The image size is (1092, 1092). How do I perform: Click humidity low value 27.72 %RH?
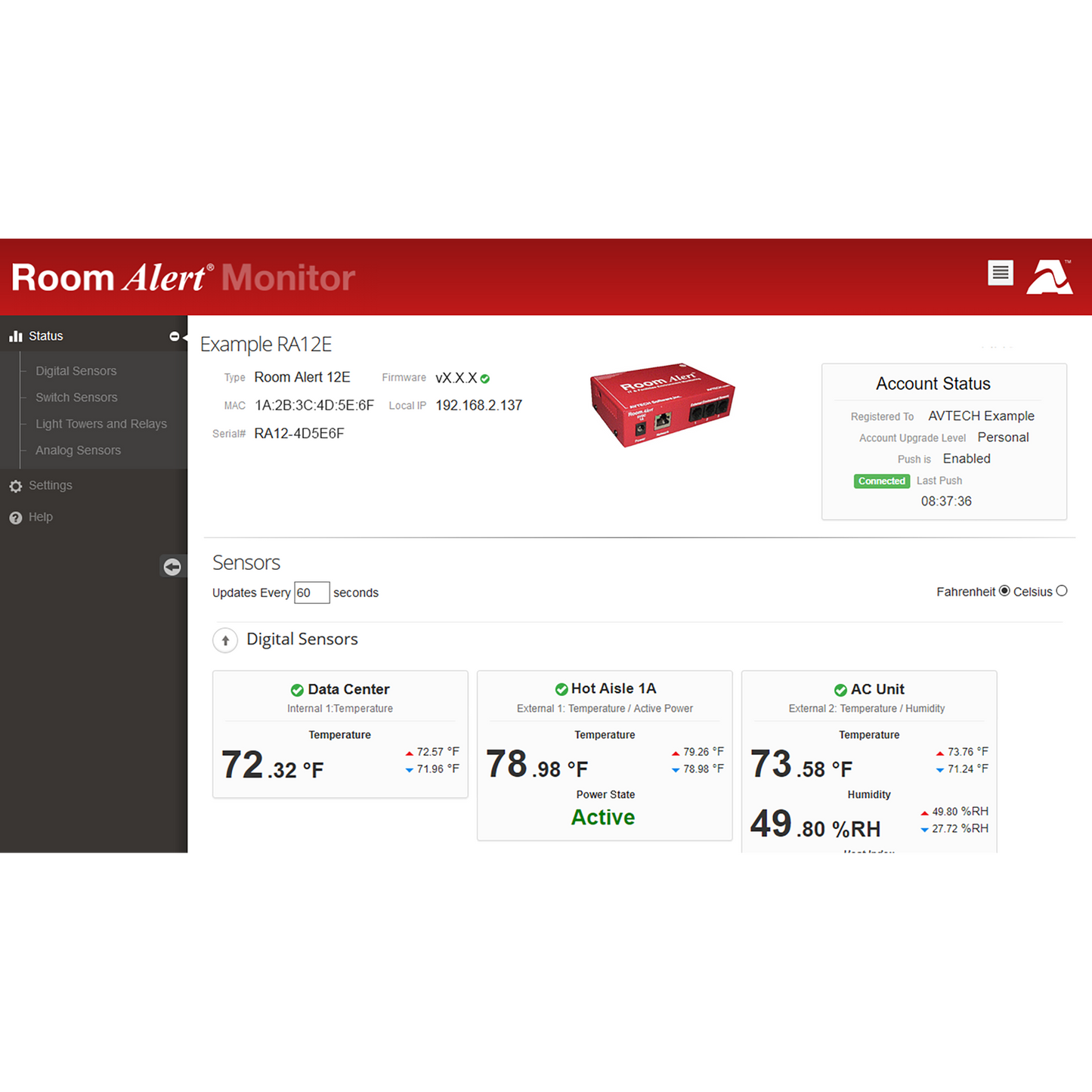[x=960, y=829]
